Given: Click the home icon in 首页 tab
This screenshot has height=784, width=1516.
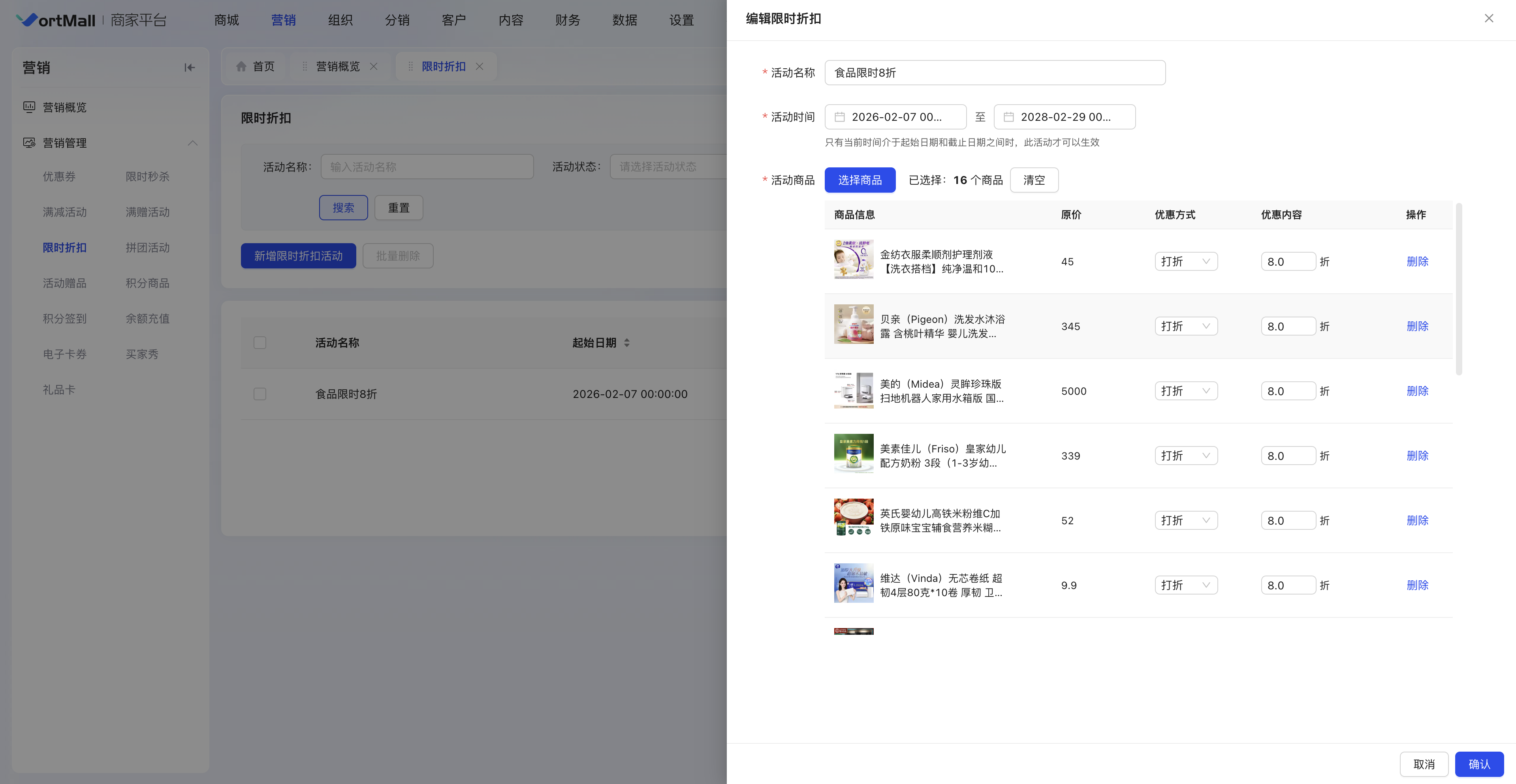Looking at the screenshot, I should (241, 66).
